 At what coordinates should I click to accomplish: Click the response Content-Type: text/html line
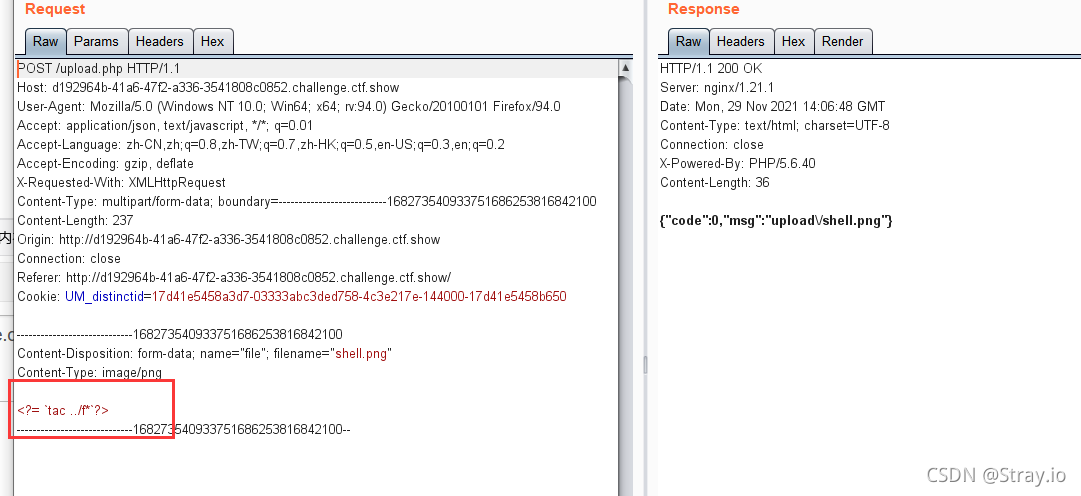[775, 126]
